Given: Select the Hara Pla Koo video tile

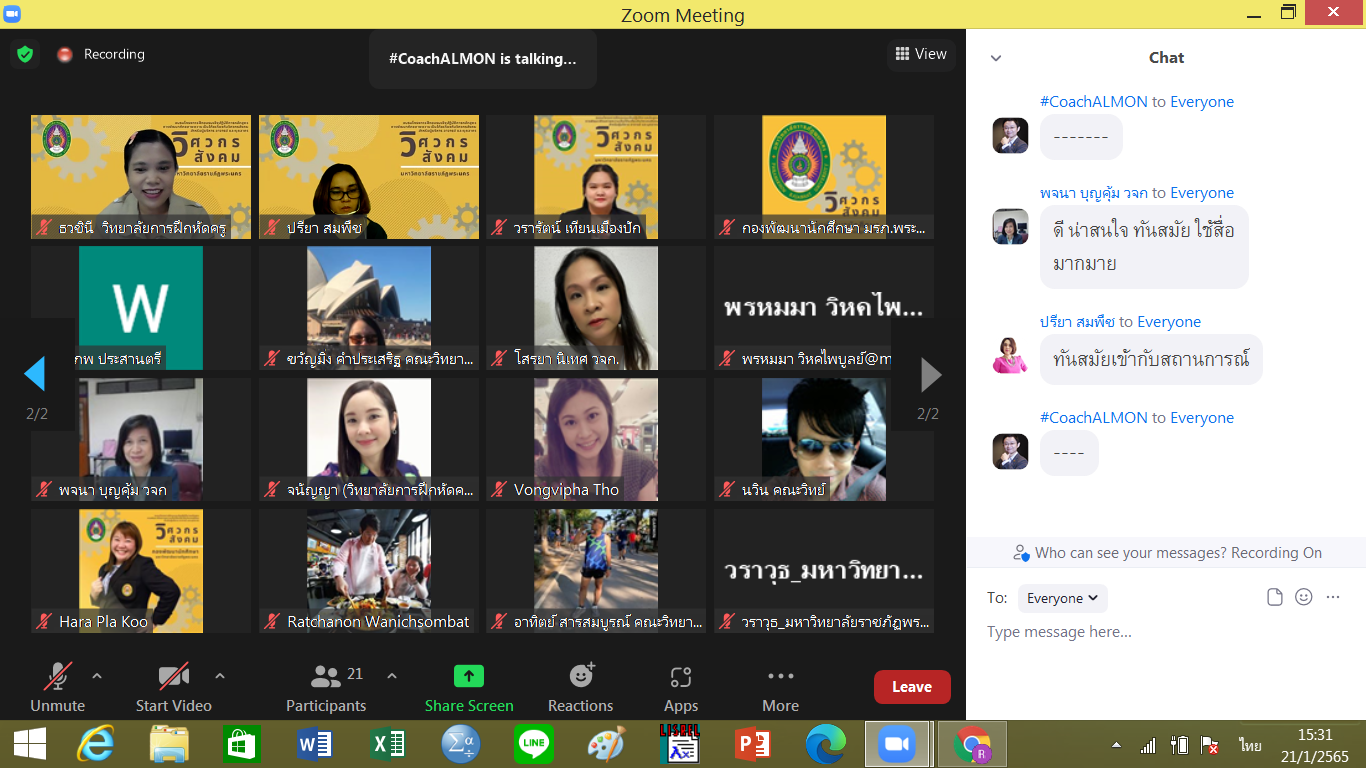Looking at the screenshot, I should click(141, 571).
